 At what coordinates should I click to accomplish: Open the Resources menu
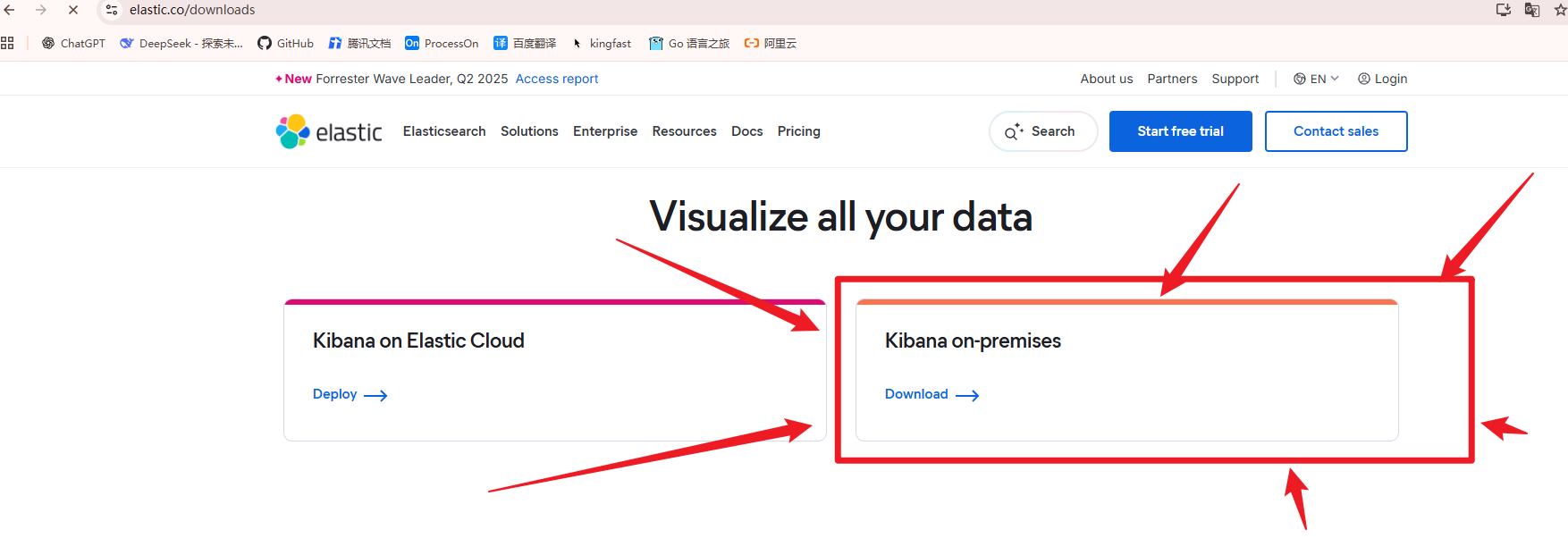tap(684, 131)
